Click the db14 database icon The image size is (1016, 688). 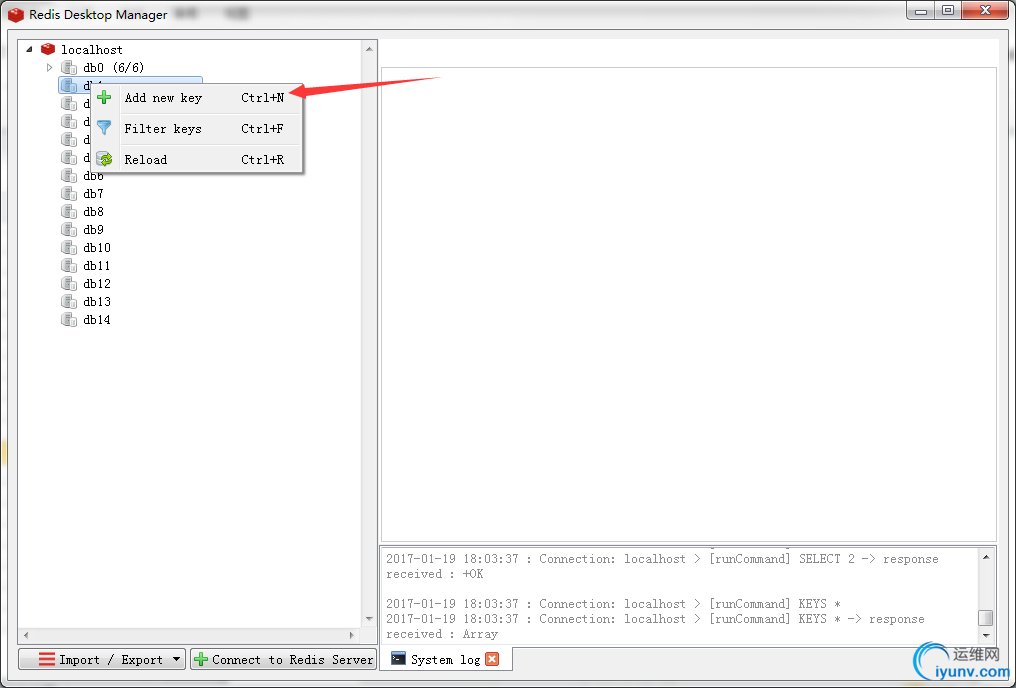pos(69,319)
